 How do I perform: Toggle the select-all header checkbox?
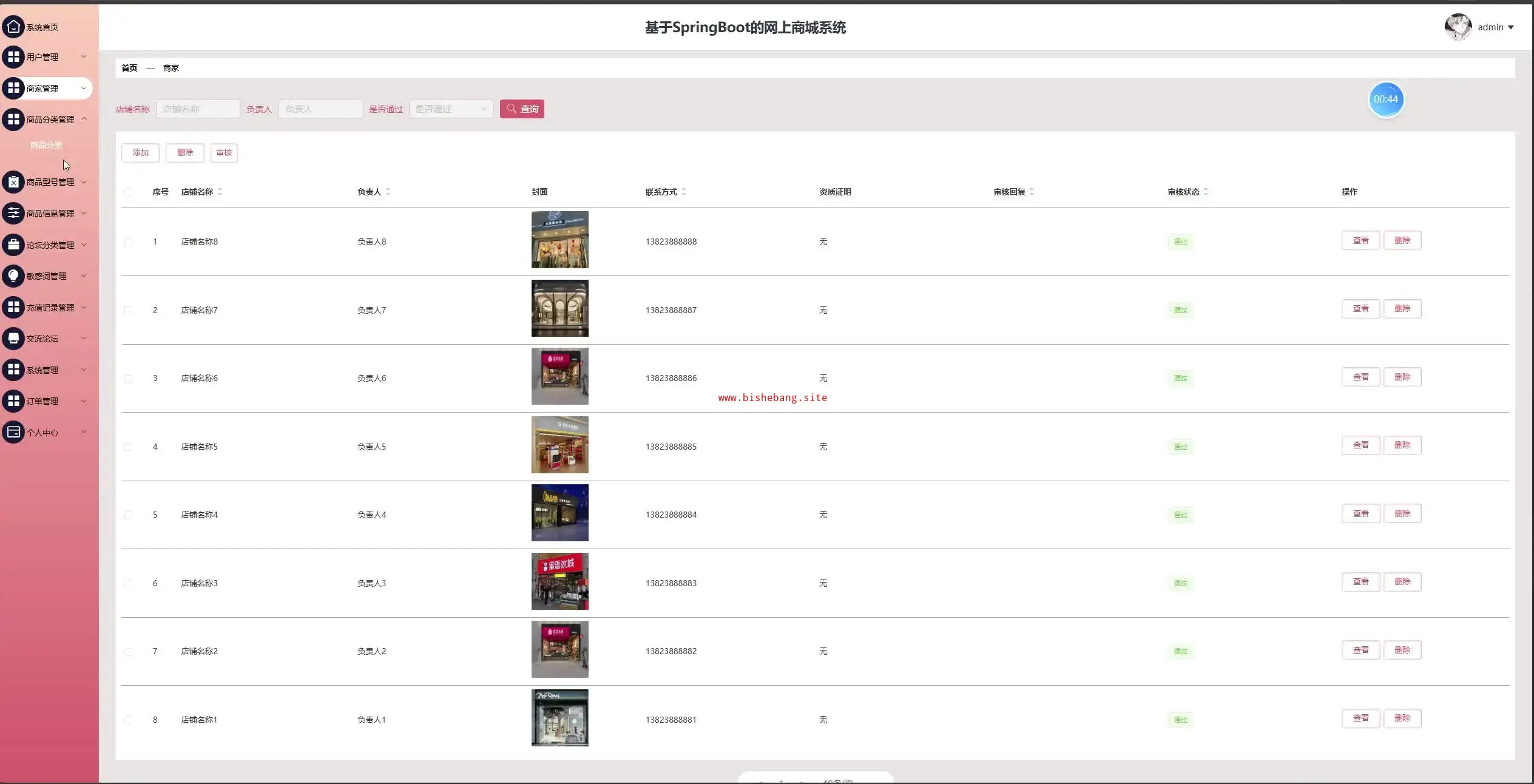(128, 192)
